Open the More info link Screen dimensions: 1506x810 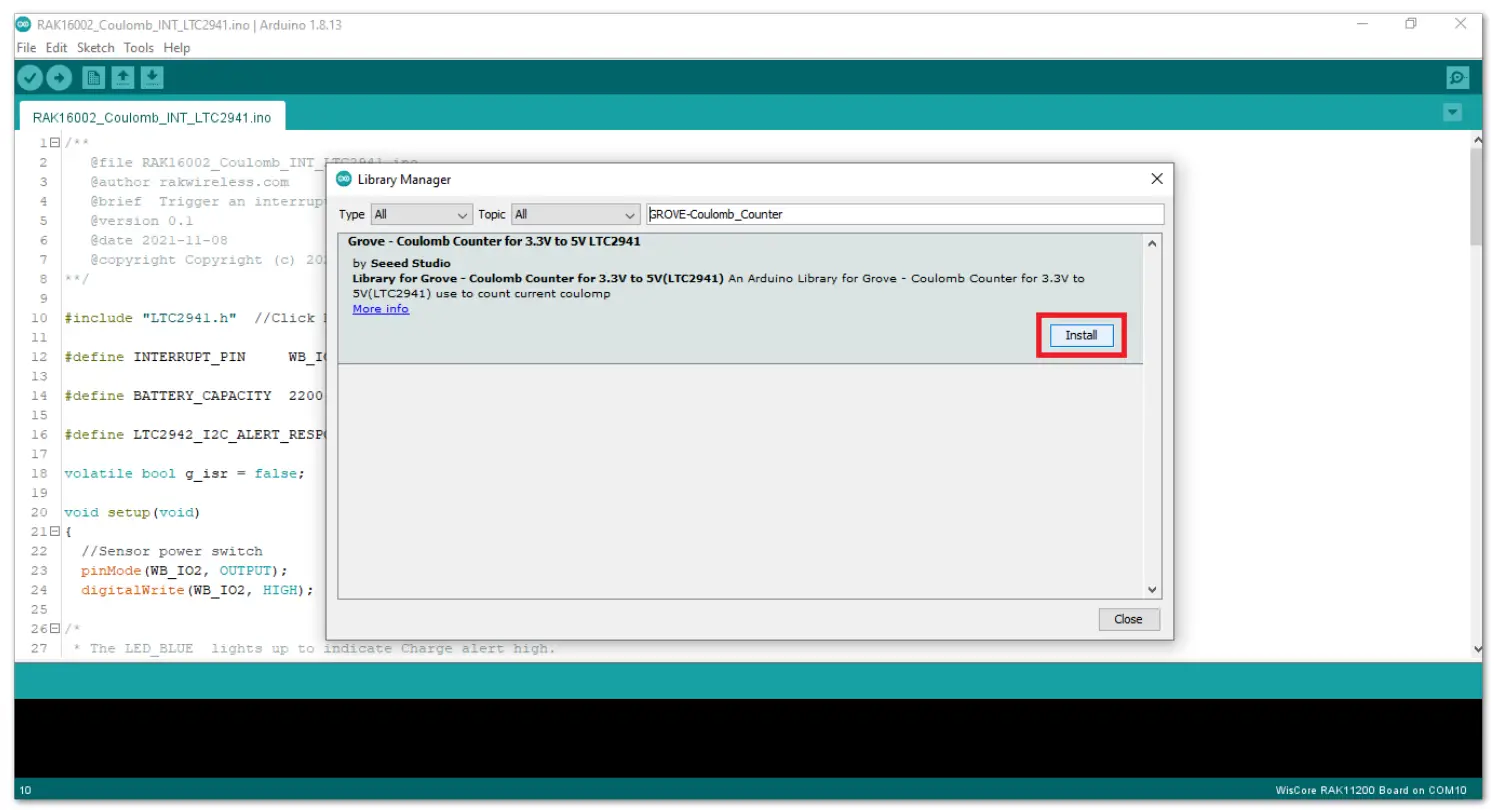pos(381,309)
